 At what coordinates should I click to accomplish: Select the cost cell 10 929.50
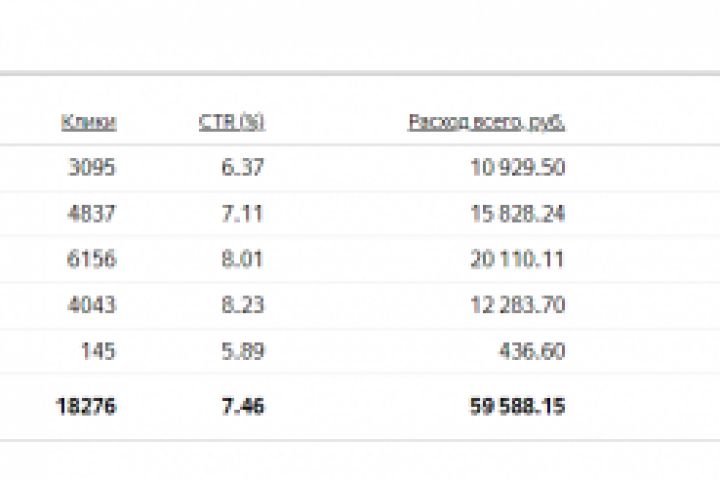tap(517, 168)
